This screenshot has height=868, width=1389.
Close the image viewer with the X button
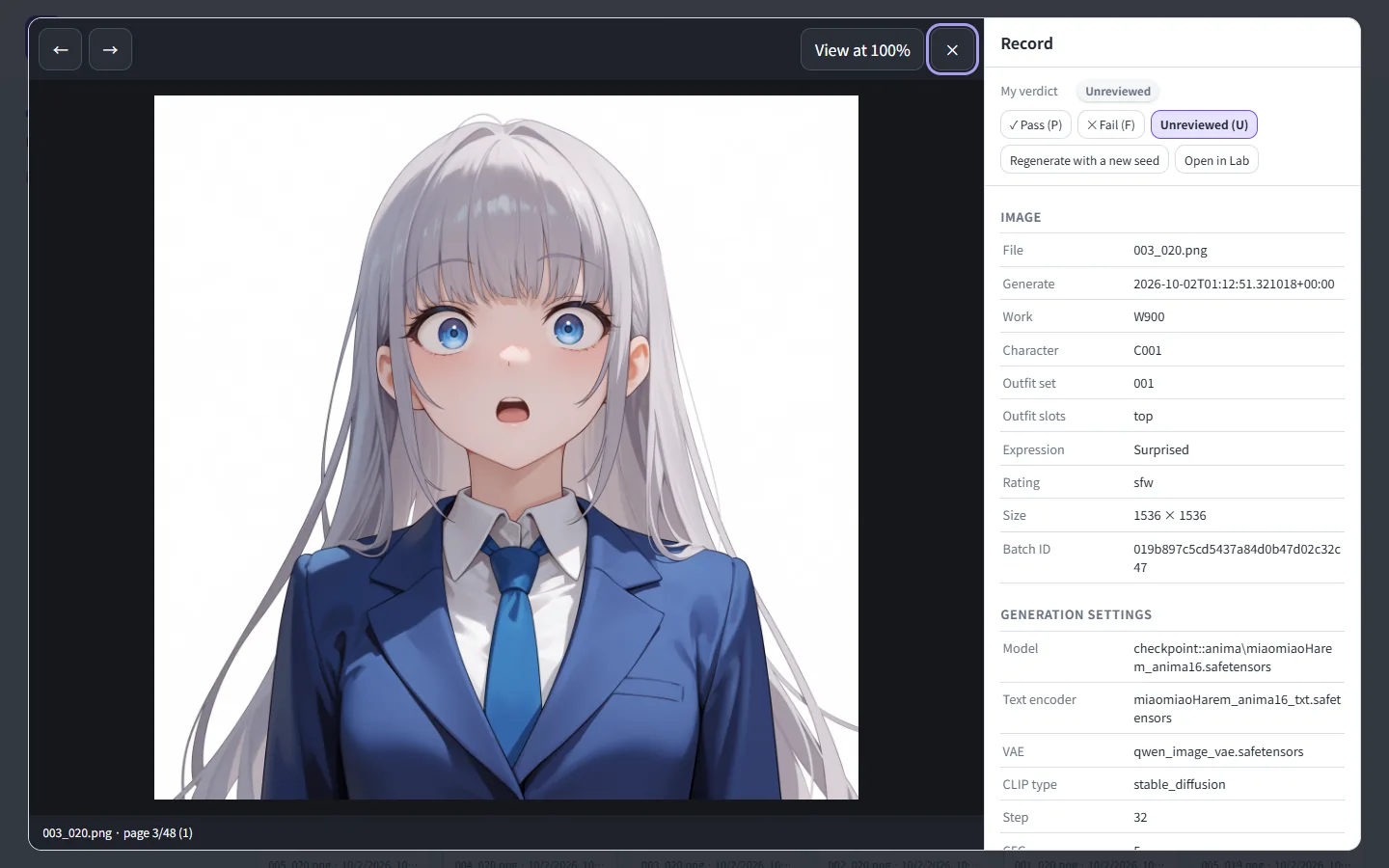tap(952, 49)
